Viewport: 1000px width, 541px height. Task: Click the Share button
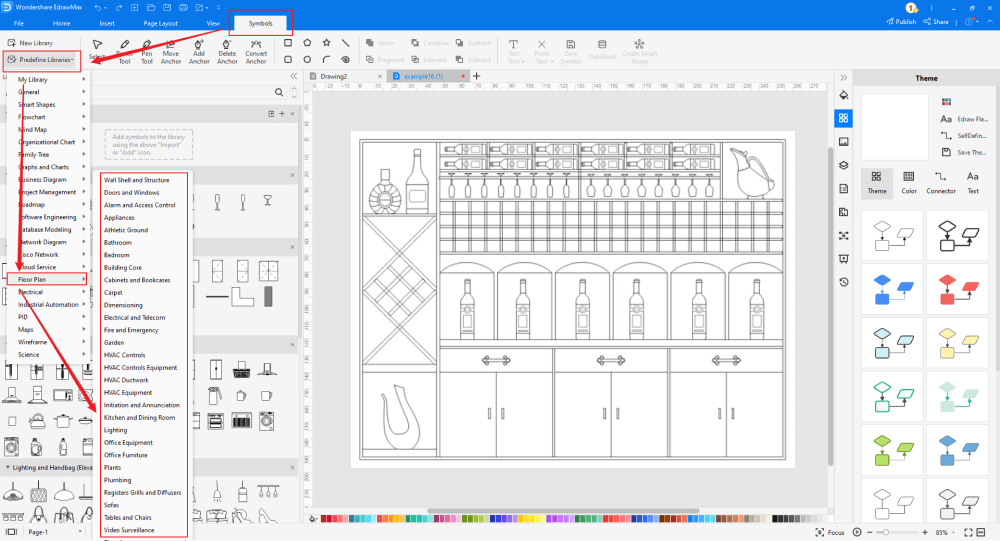pos(937,21)
